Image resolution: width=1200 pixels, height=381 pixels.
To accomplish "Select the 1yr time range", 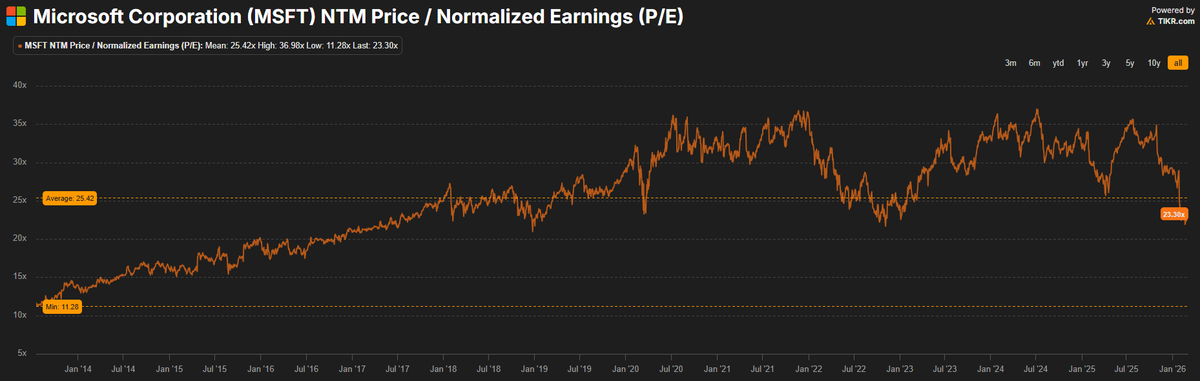I will [x=1082, y=63].
